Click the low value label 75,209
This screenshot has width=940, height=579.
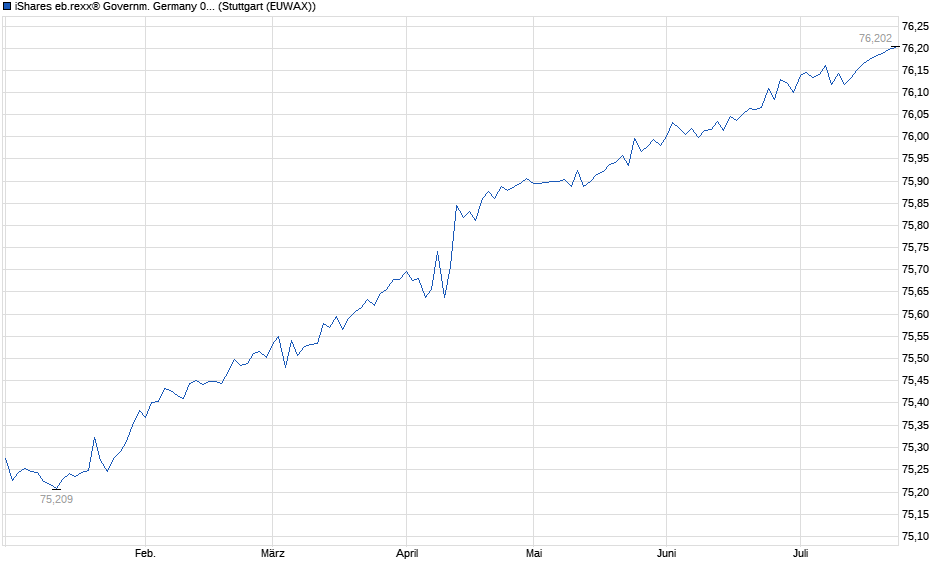[56, 499]
